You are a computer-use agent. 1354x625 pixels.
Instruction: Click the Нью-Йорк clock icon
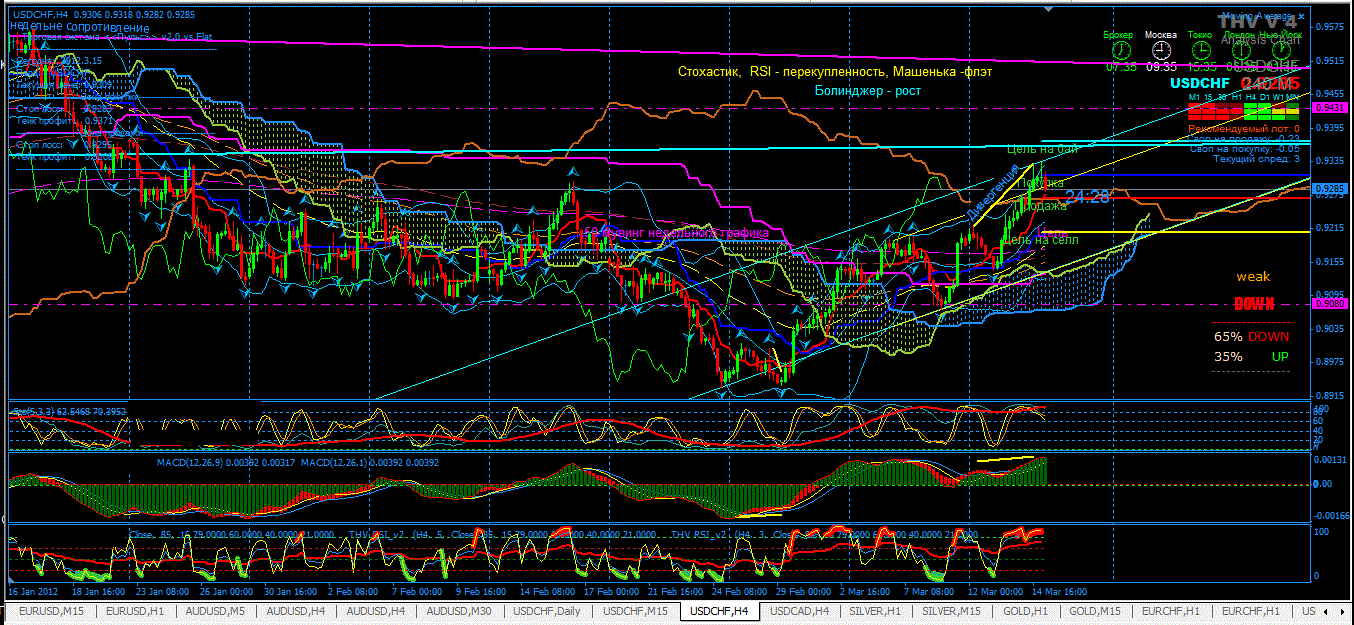coord(1282,50)
